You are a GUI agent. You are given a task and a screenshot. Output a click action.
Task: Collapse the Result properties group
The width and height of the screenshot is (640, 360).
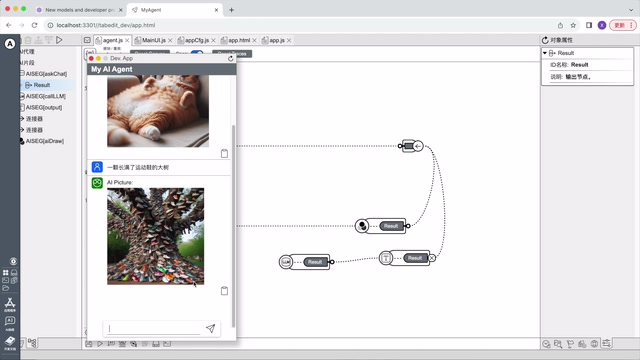pyautogui.click(x=544, y=53)
